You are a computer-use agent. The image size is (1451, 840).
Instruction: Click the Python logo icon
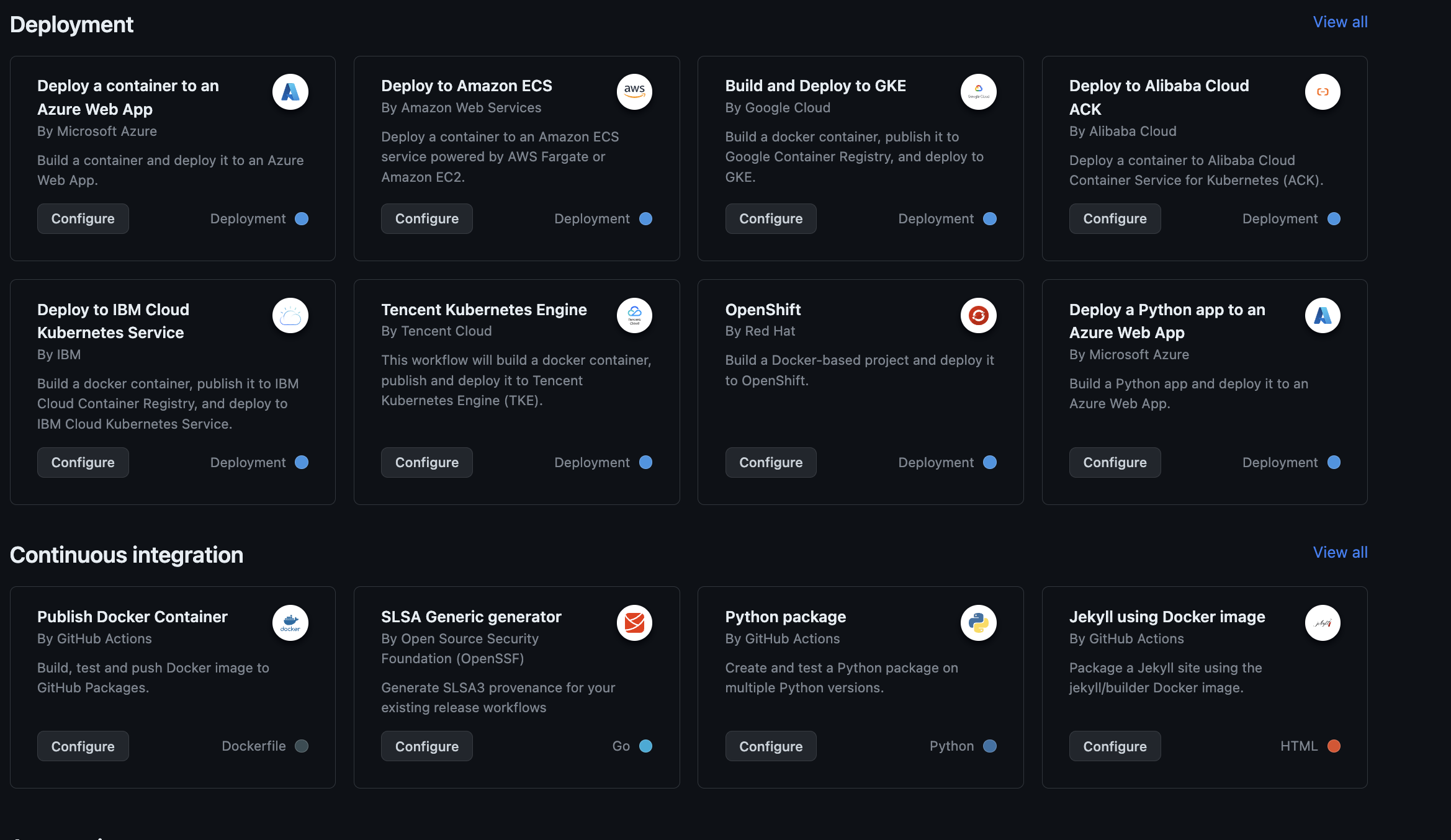pos(978,623)
